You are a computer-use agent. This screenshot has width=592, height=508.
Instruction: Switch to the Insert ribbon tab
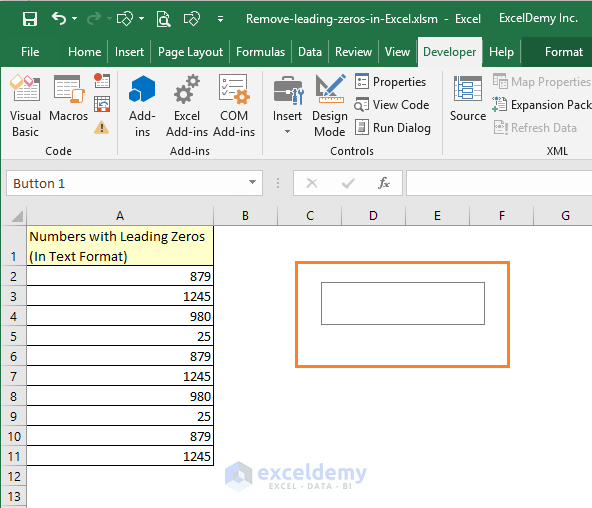(129, 52)
